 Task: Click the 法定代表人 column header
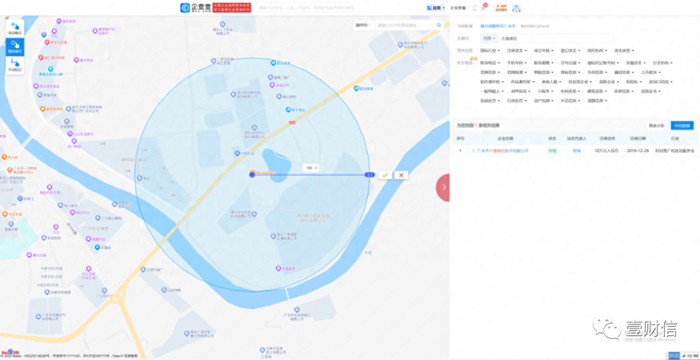point(577,139)
